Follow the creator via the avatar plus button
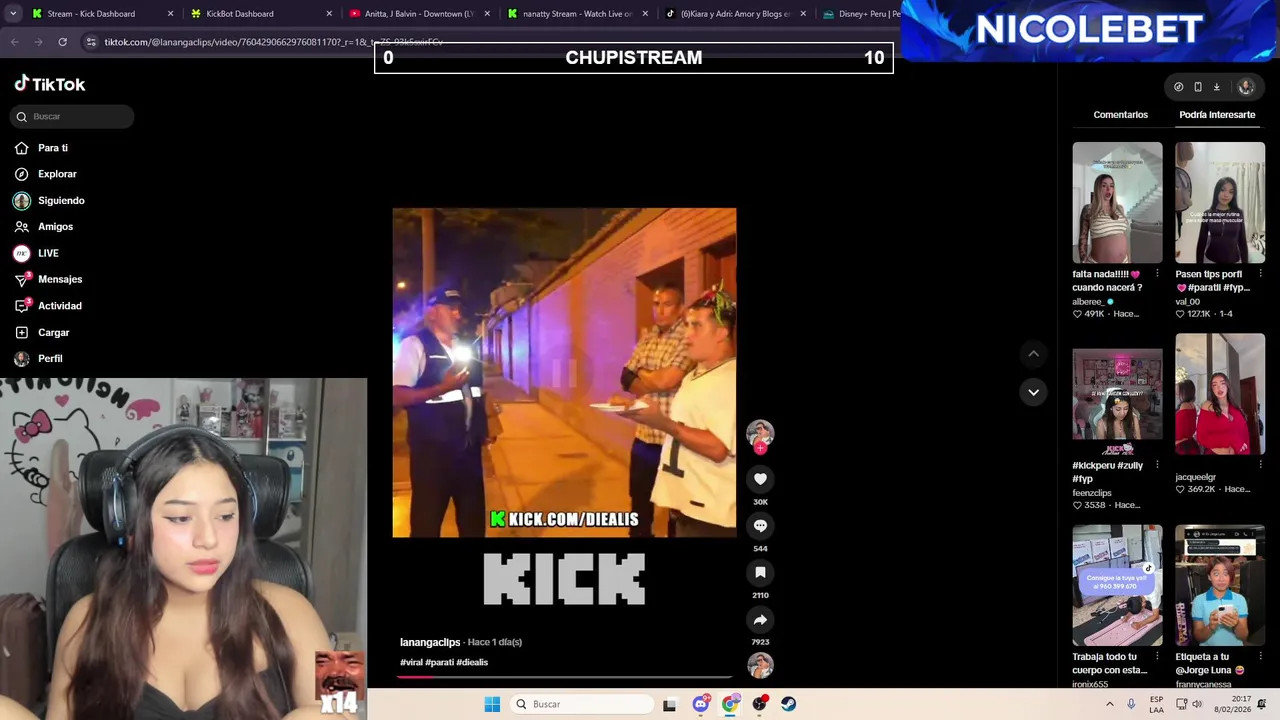The height and width of the screenshot is (720, 1280). point(760,449)
